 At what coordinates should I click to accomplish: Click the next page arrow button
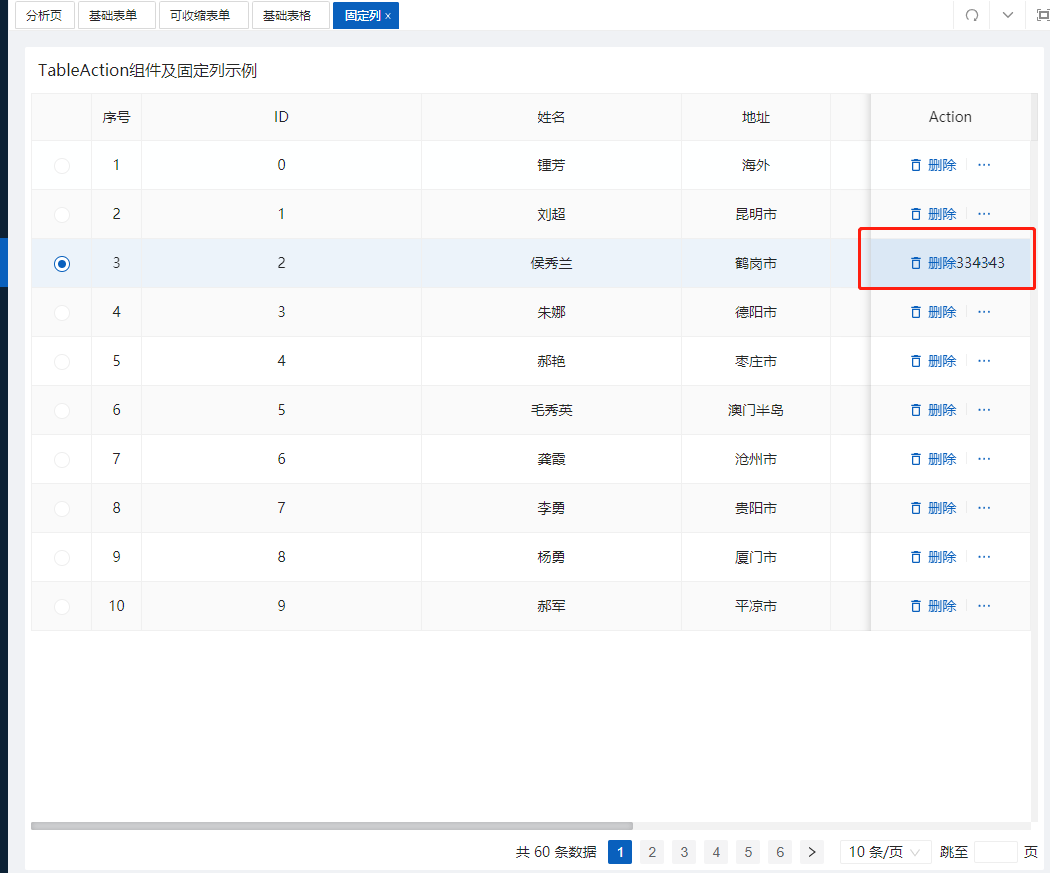pos(811,851)
